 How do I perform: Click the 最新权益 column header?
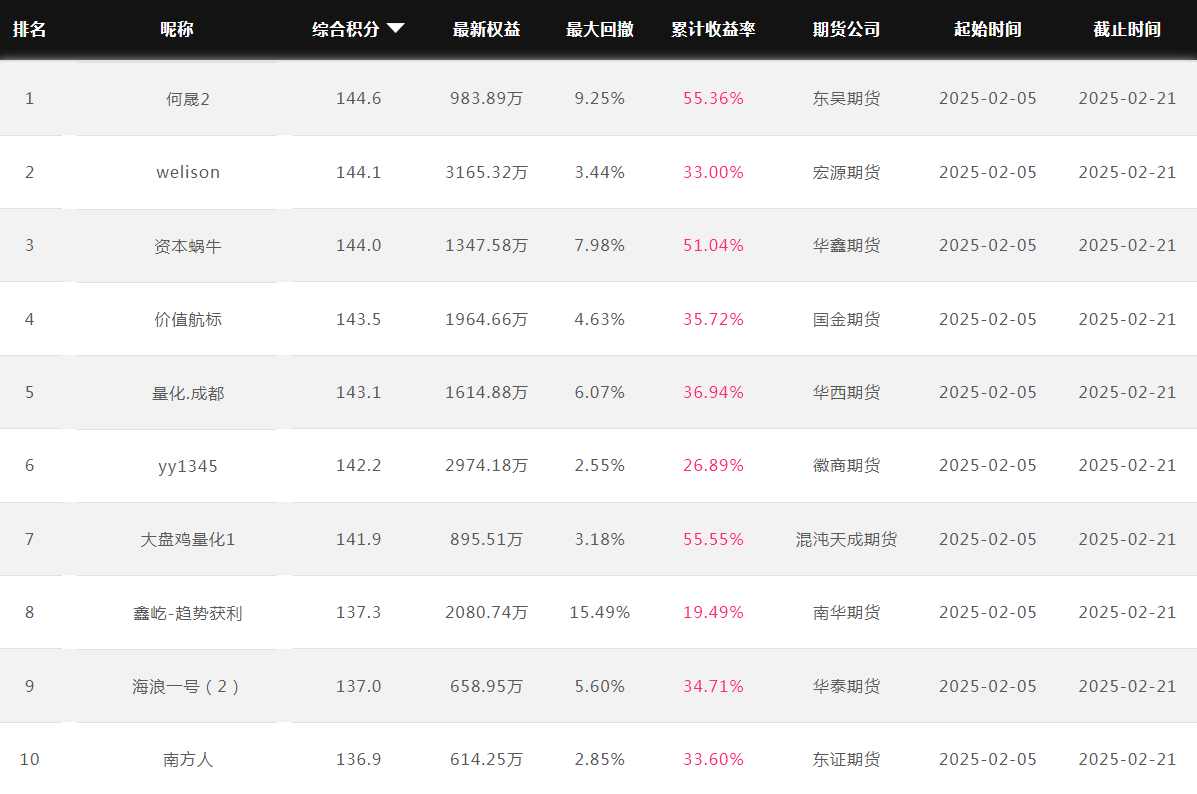point(486,29)
